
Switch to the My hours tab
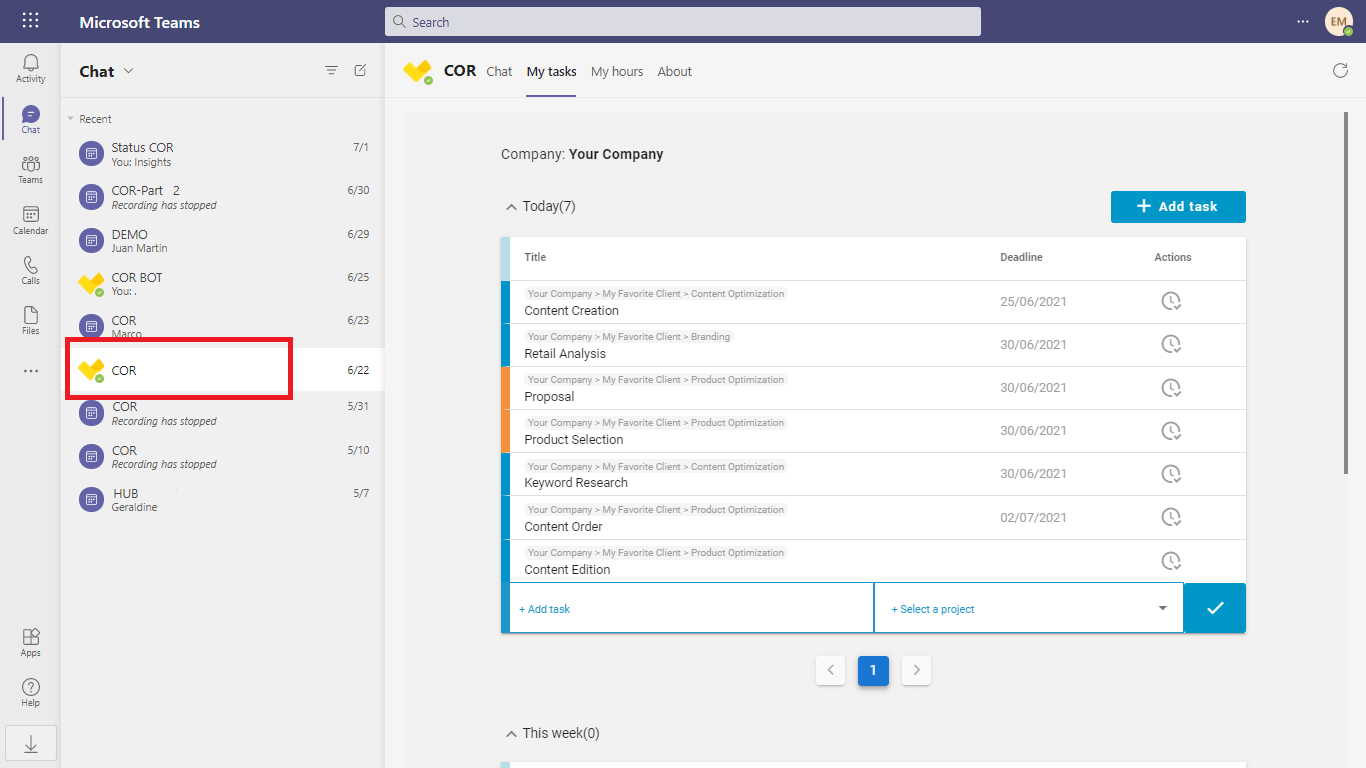pyautogui.click(x=617, y=72)
